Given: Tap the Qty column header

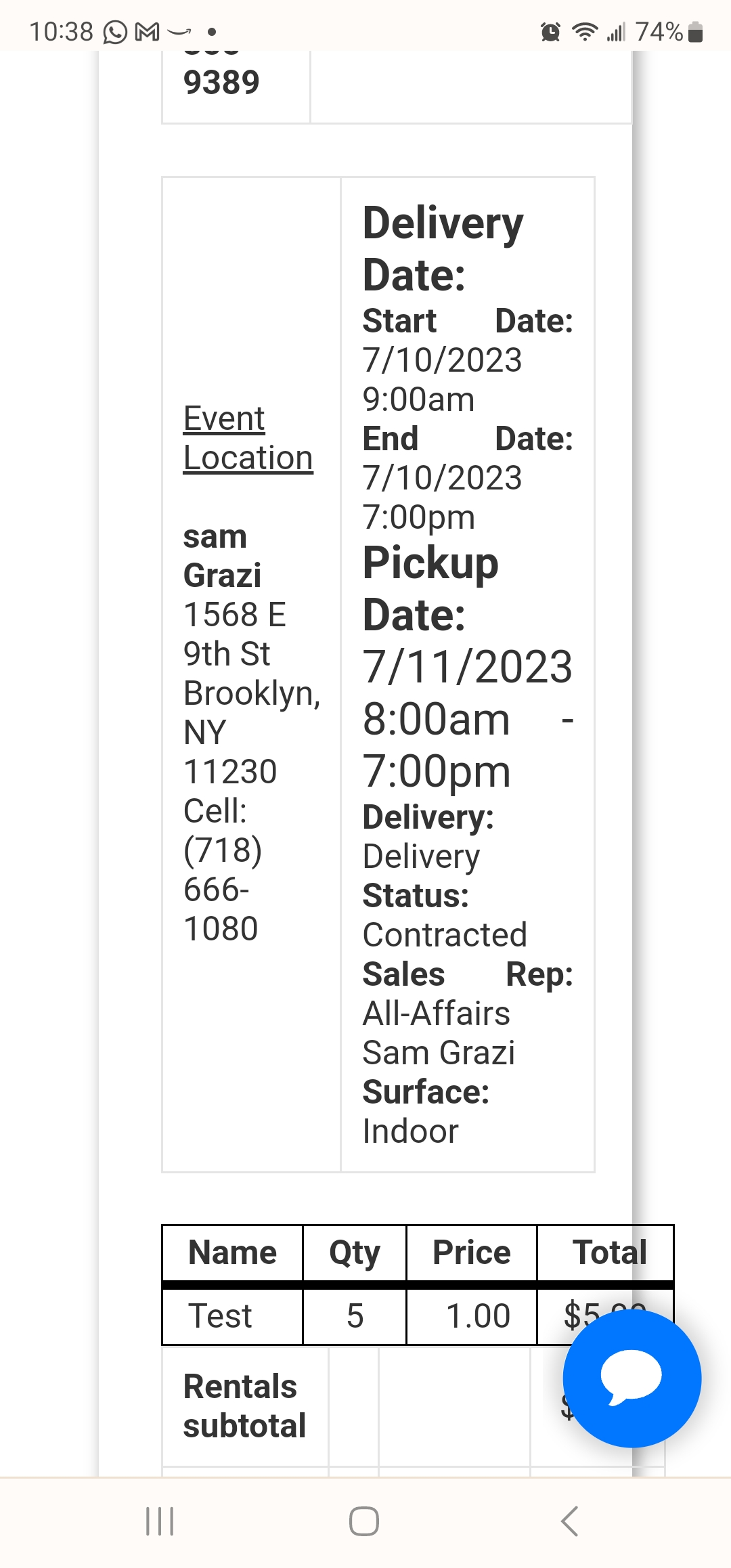Looking at the screenshot, I should tap(354, 1253).
